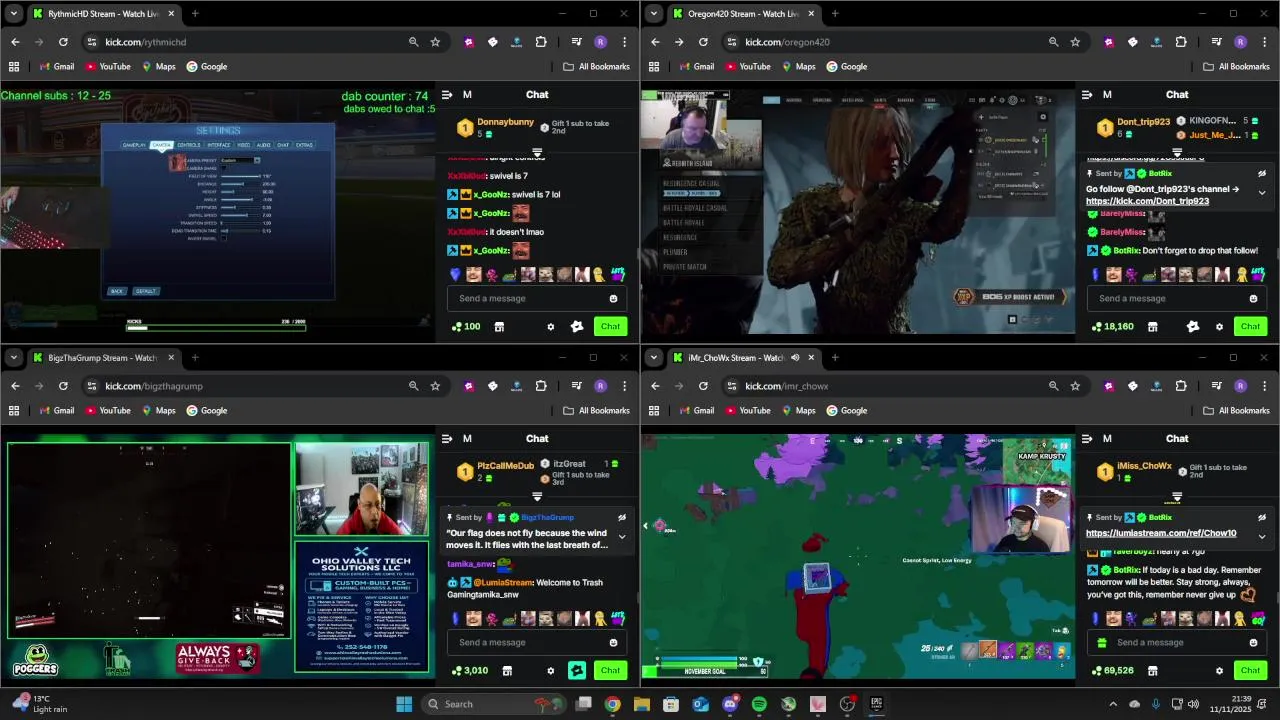Toggle M chat mode in Oregon420 chat header
The height and width of the screenshot is (720, 1280).
coord(1107,95)
